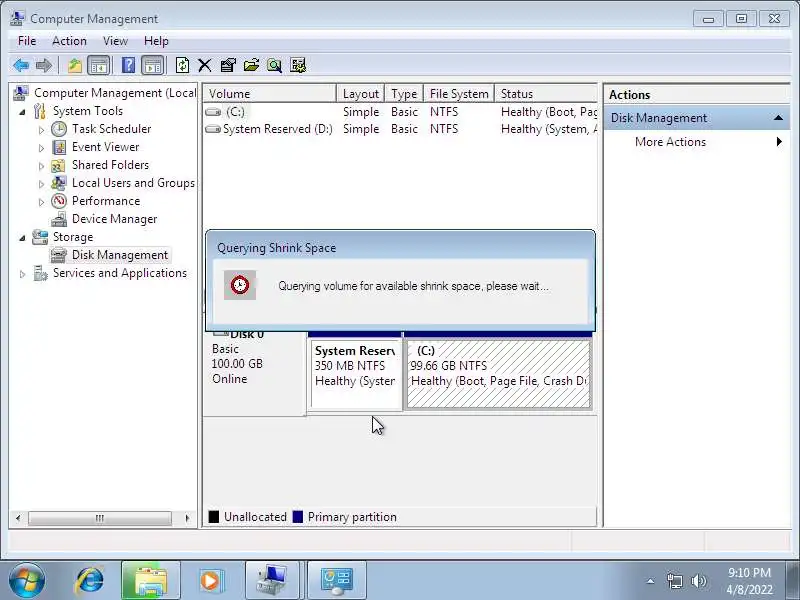Expand the Shared Folders node
Viewport: 800px width, 600px height.
click(x=41, y=166)
